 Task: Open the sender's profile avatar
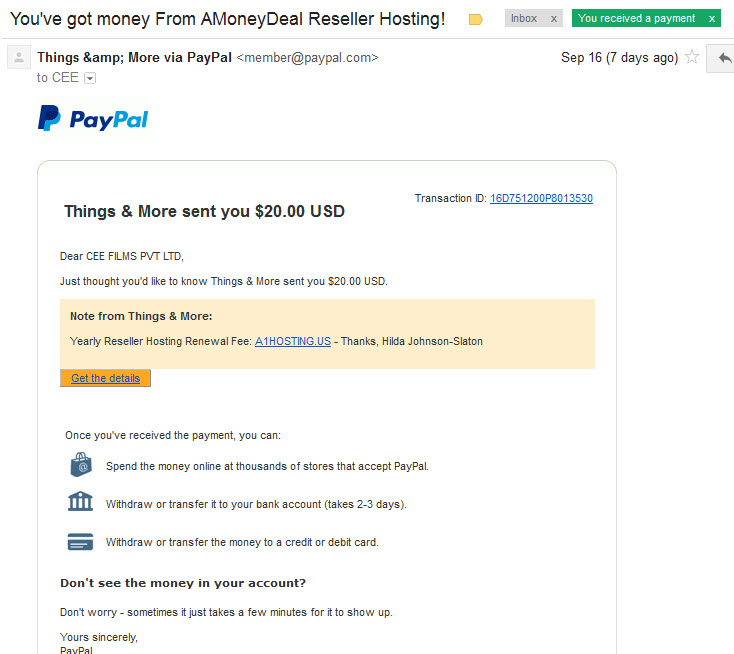[x=19, y=57]
